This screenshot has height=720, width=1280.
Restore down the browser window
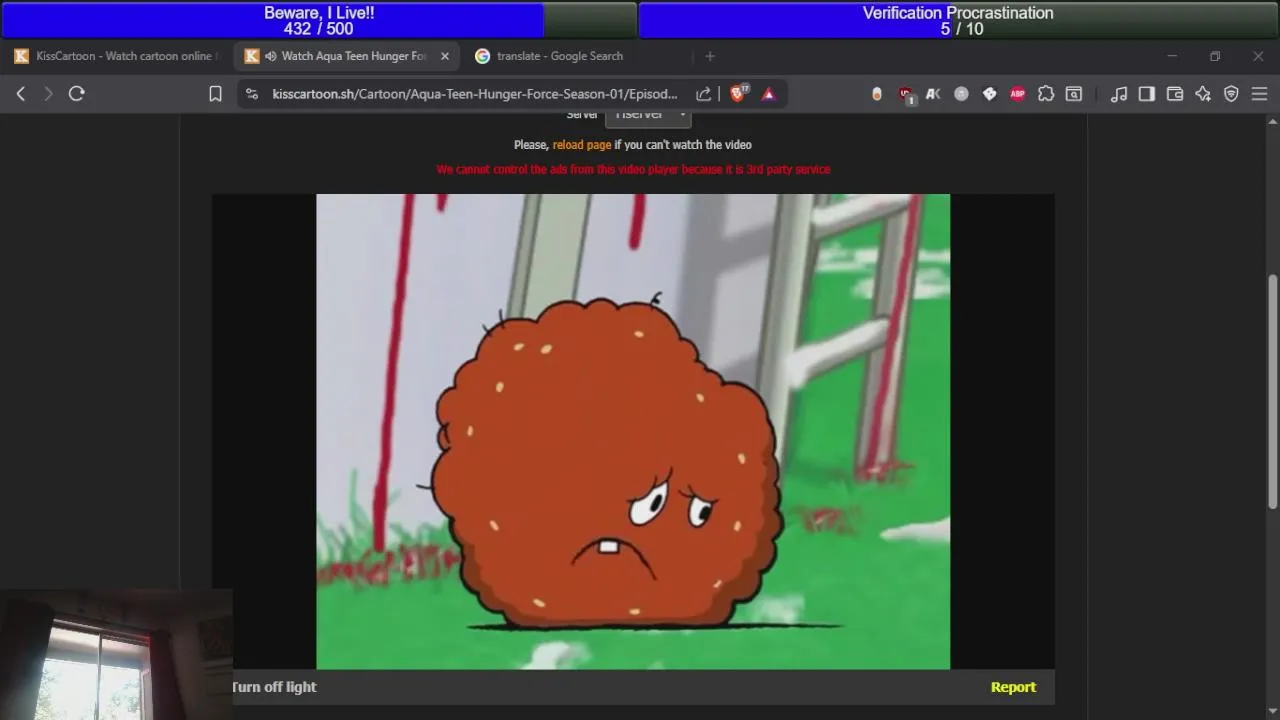point(1215,56)
